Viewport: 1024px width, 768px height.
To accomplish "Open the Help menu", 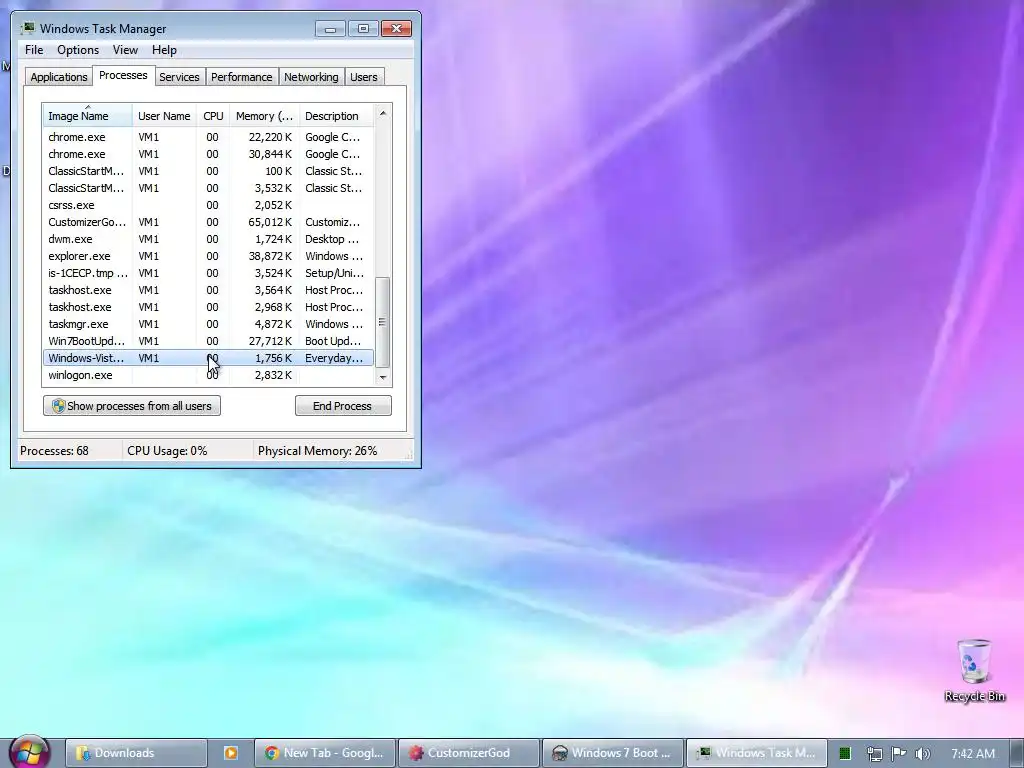I will click(164, 50).
